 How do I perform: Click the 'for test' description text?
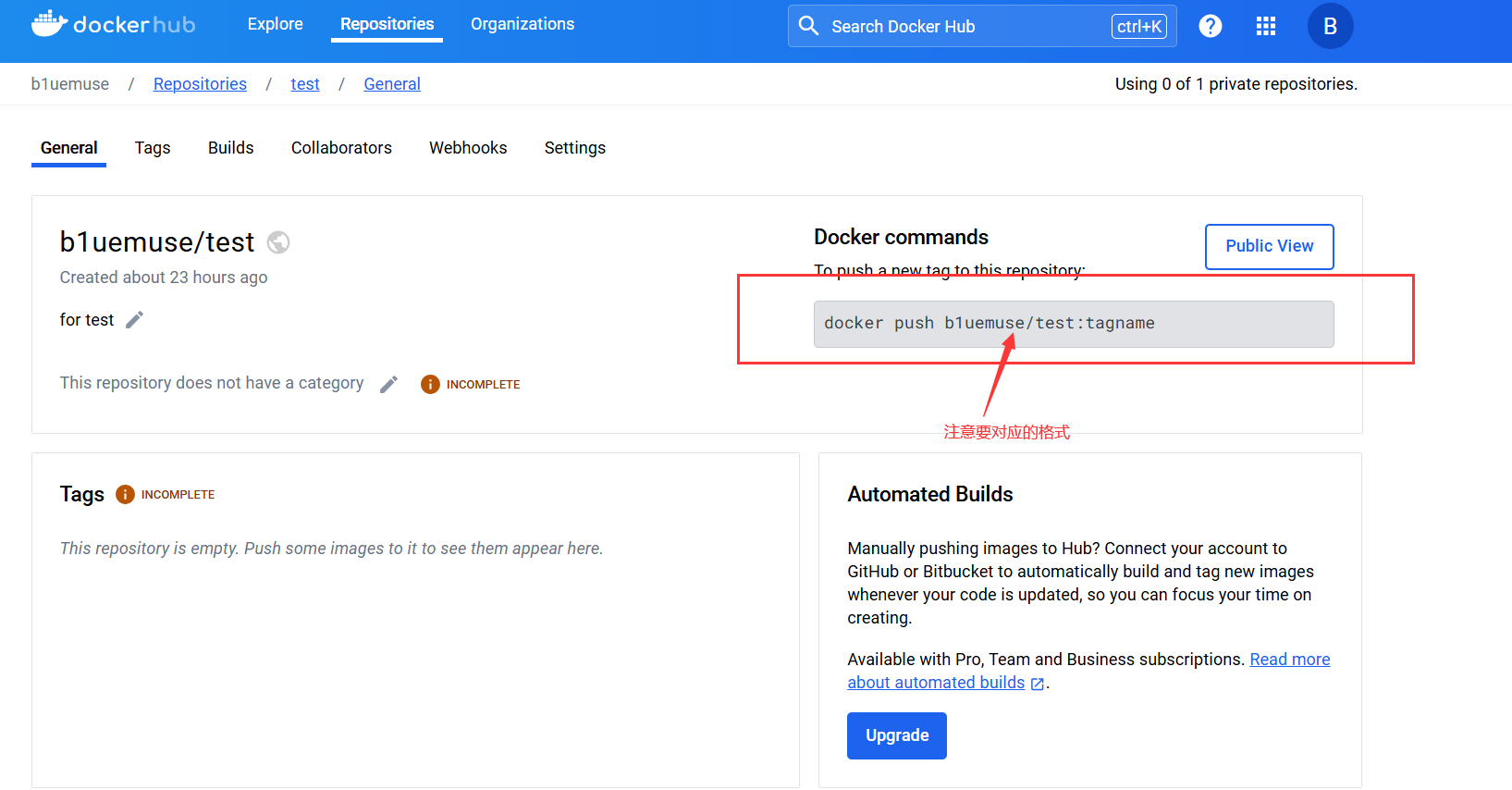pos(87,320)
